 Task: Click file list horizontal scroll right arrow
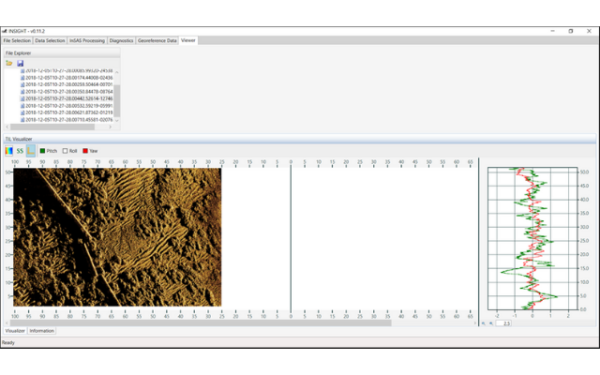(111, 127)
